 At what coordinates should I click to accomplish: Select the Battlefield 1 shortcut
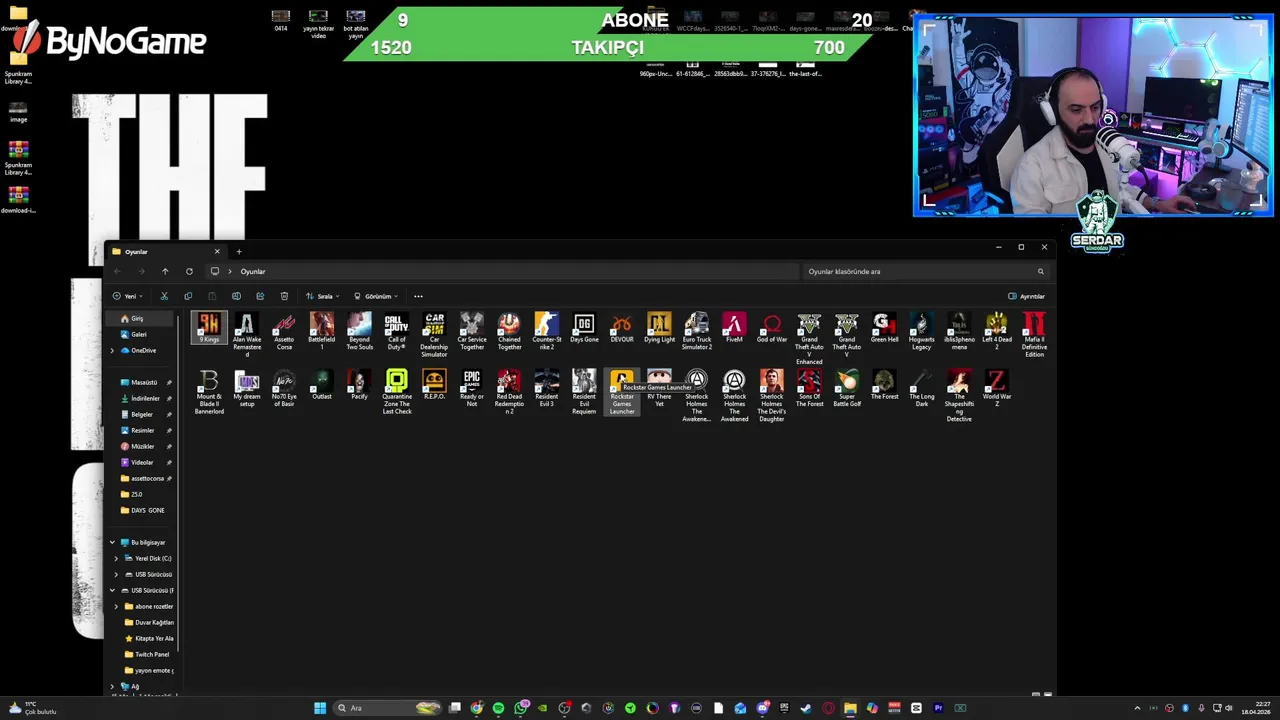322,332
